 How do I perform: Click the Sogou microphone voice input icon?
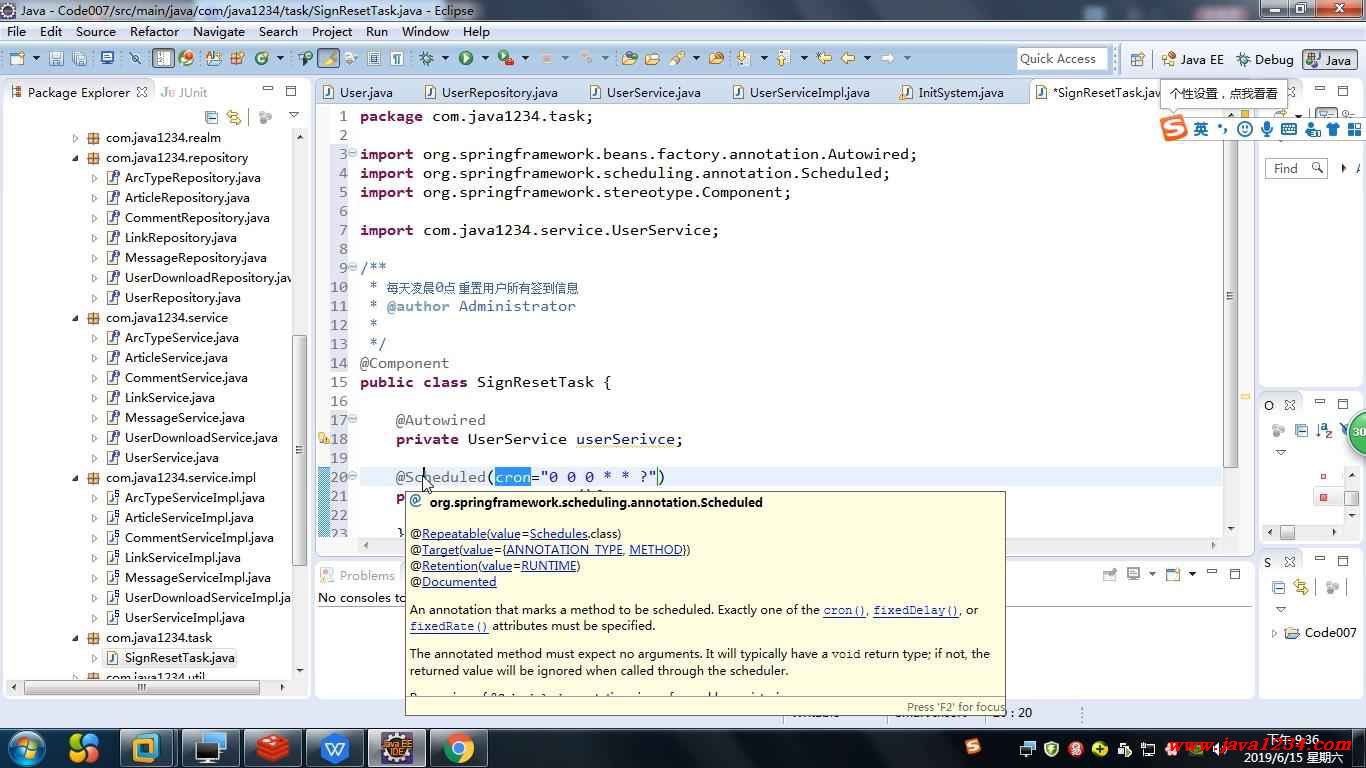[1267, 129]
